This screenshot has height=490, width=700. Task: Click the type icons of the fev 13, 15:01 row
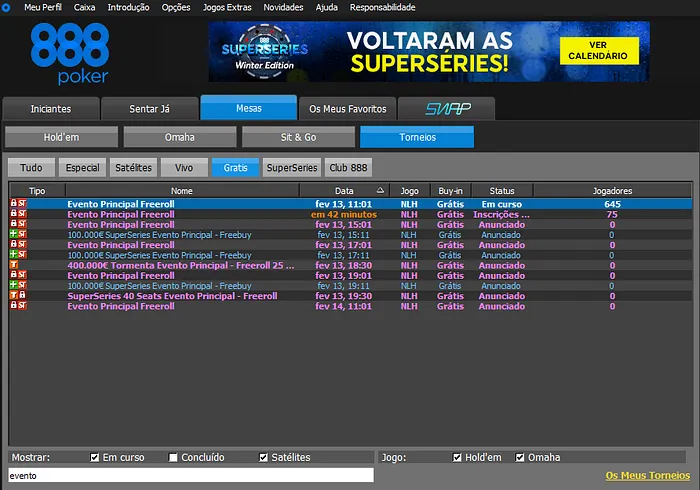coord(18,224)
